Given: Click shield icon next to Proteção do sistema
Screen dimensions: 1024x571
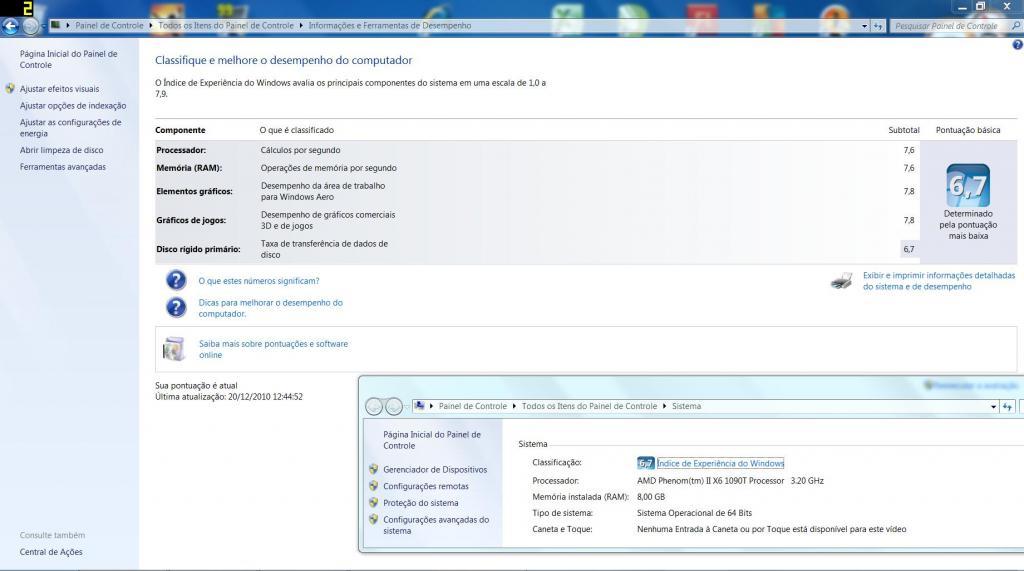Looking at the screenshot, I should coord(374,503).
